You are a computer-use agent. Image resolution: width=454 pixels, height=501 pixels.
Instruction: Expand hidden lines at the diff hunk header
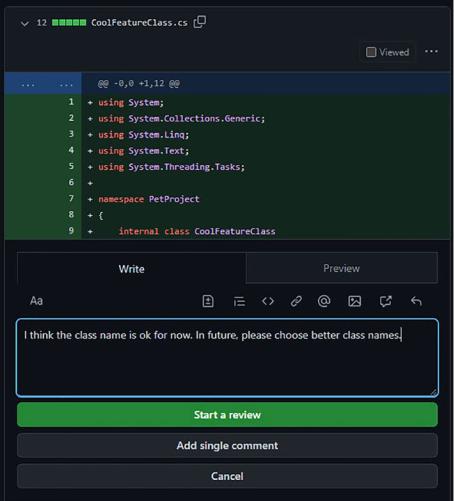(43, 83)
